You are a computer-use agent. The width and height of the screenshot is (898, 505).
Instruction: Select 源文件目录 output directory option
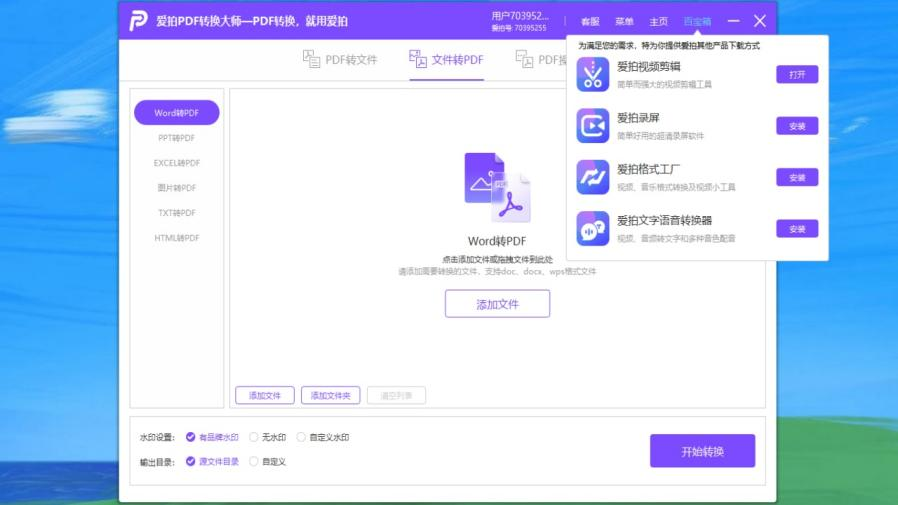pos(212,461)
